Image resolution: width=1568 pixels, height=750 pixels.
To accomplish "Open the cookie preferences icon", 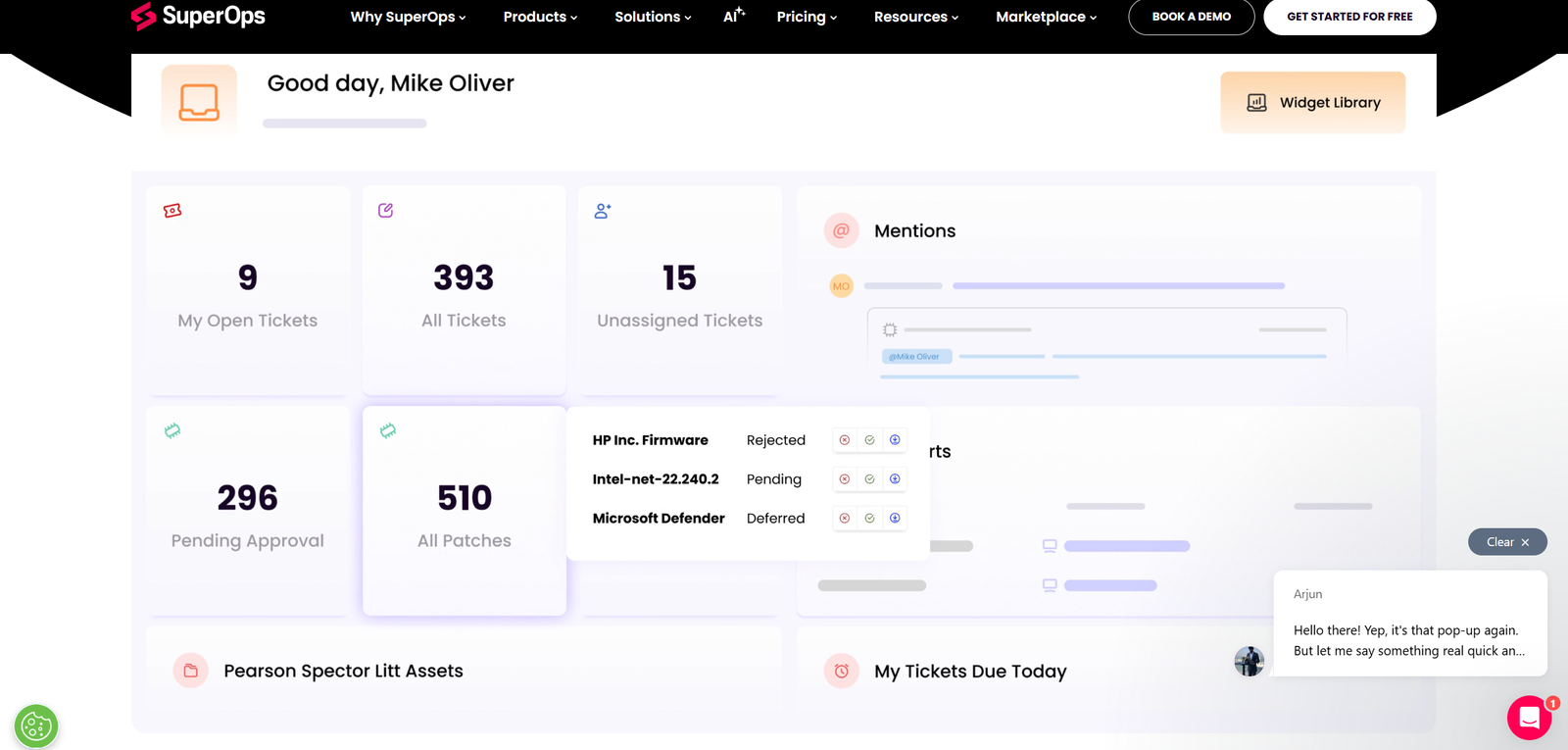I will coord(36,726).
